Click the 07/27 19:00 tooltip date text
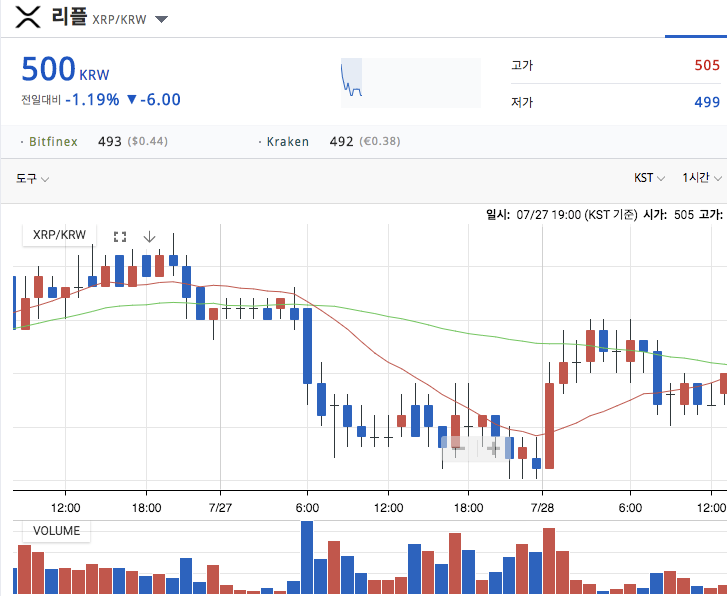 [548, 215]
